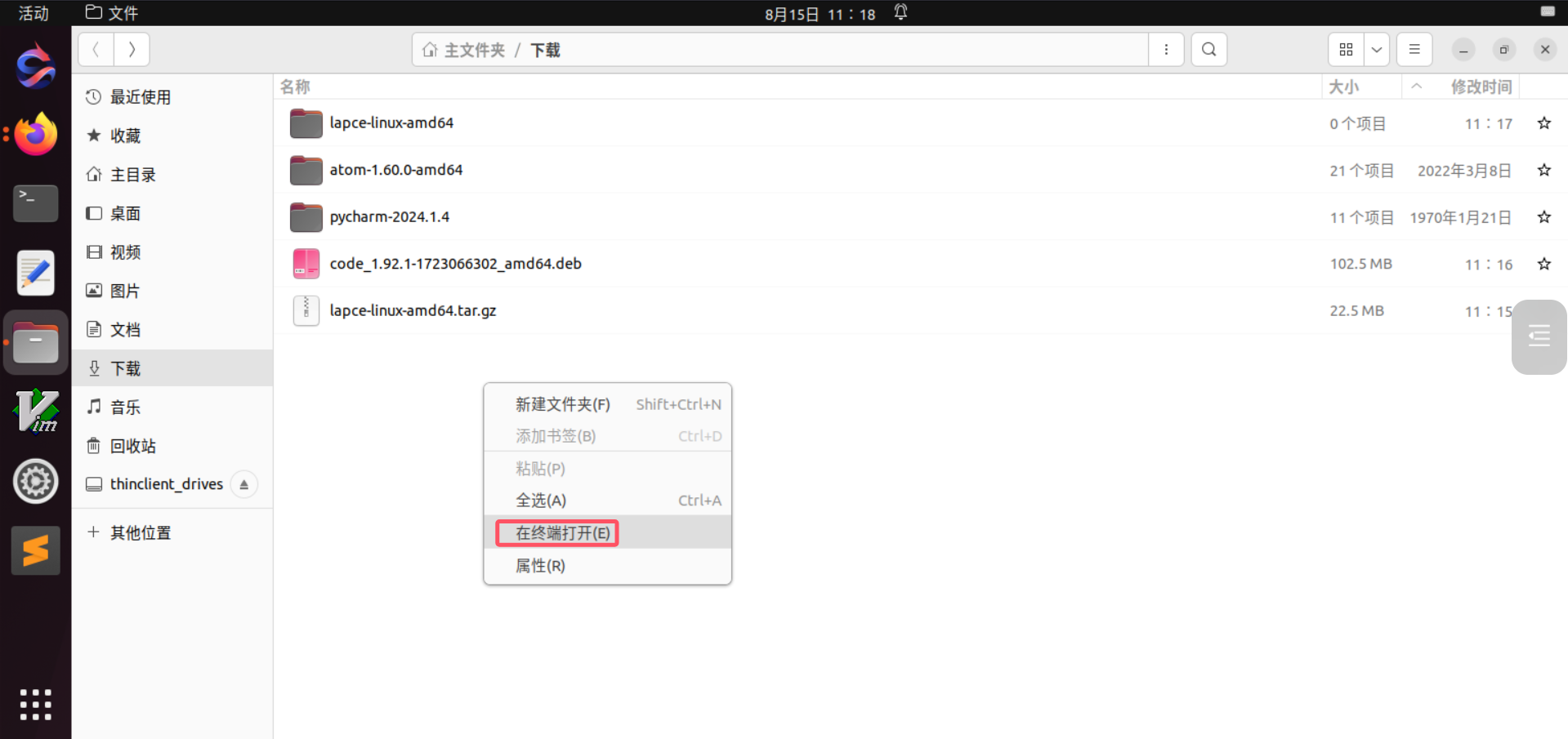The height and width of the screenshot is (739, 1568).
Task: Open the view options dropdown chevron
Action: pos(1377,50)
